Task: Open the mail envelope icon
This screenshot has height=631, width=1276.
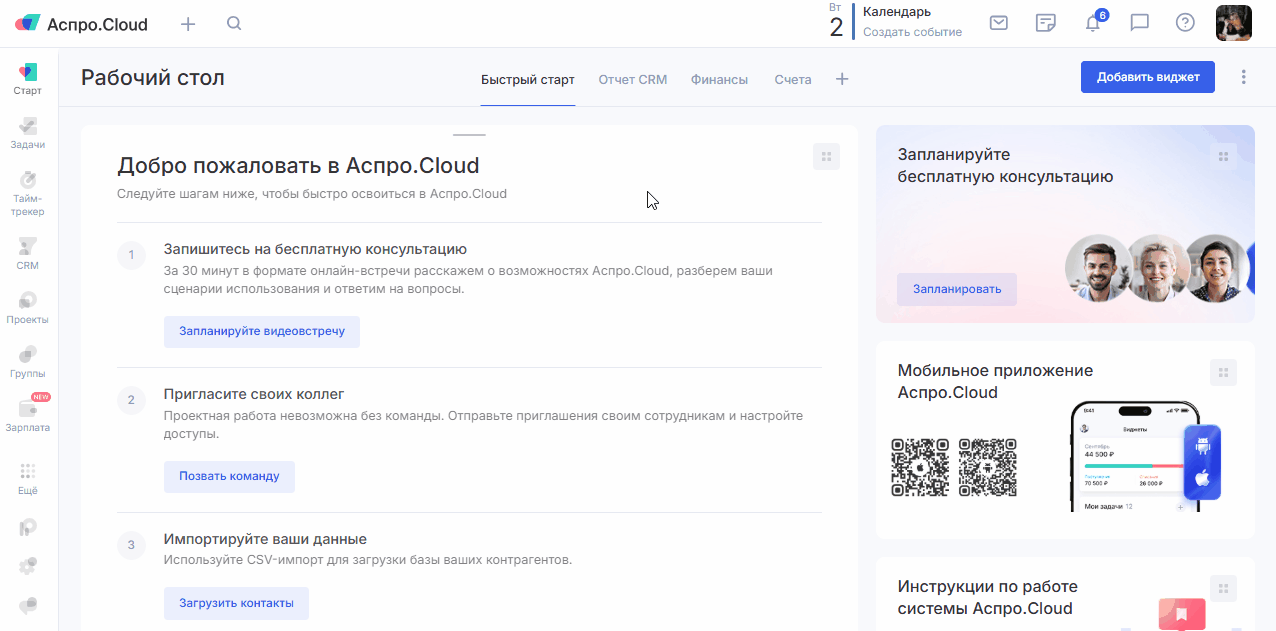Action: coord(998,22)
